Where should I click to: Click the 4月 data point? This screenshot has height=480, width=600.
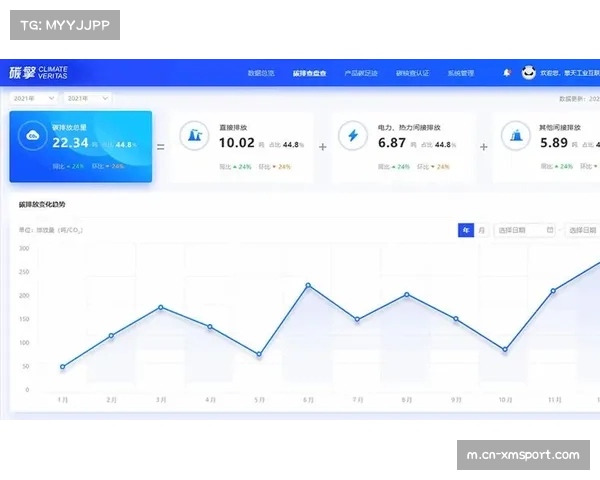click(x=210, y=327)
